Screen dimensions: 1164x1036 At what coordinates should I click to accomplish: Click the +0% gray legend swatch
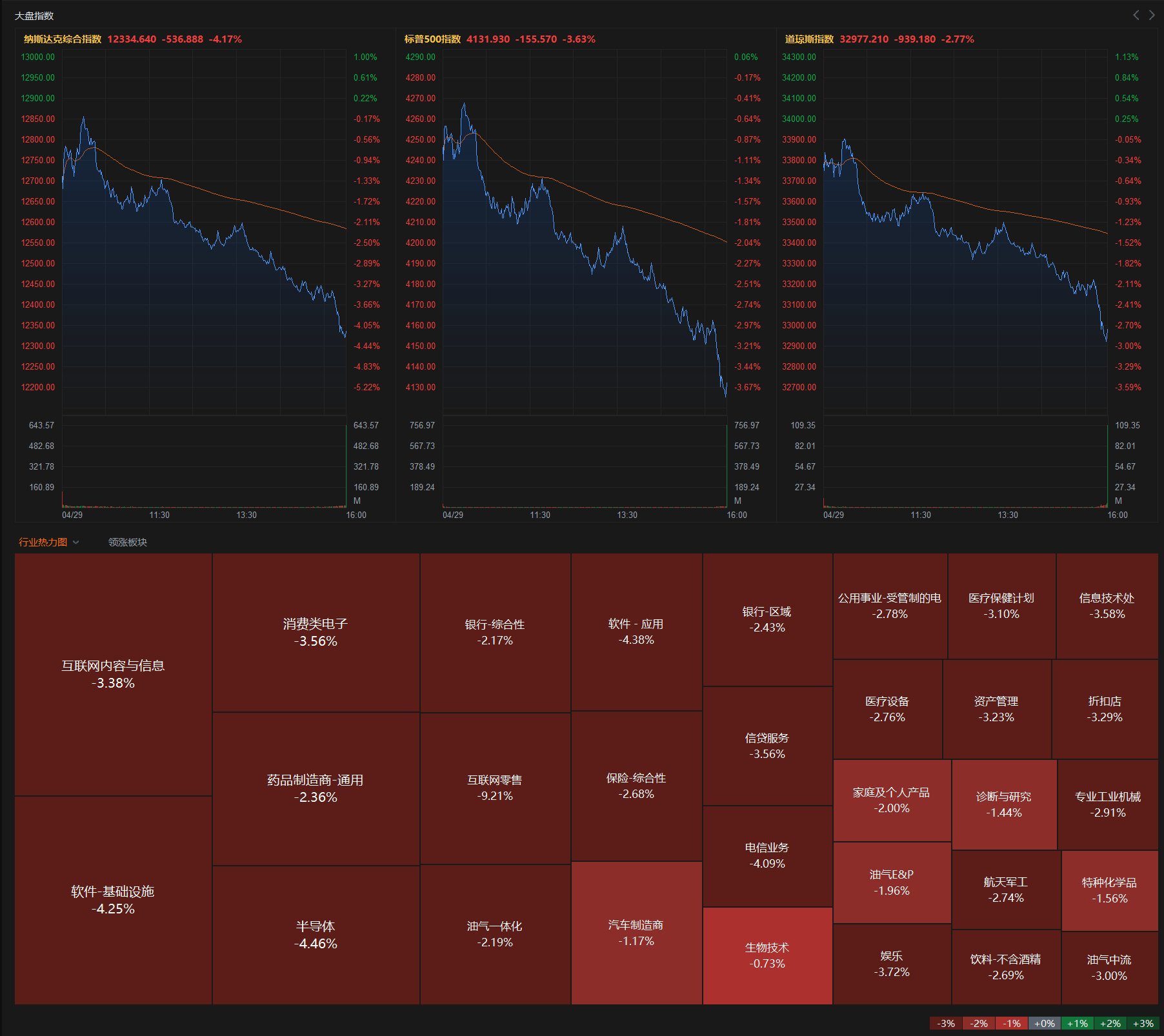pyautogui.click(x=1044, y=1024)
